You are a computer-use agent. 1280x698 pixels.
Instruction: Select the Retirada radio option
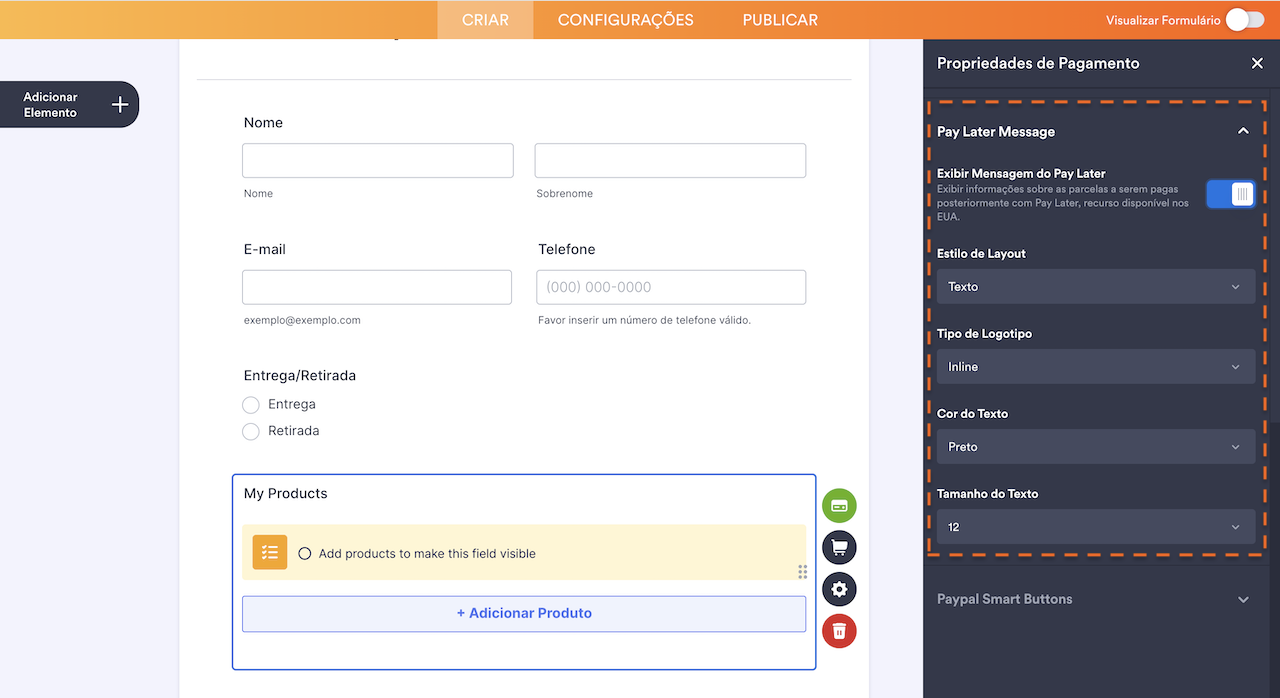tap(251, 430)
